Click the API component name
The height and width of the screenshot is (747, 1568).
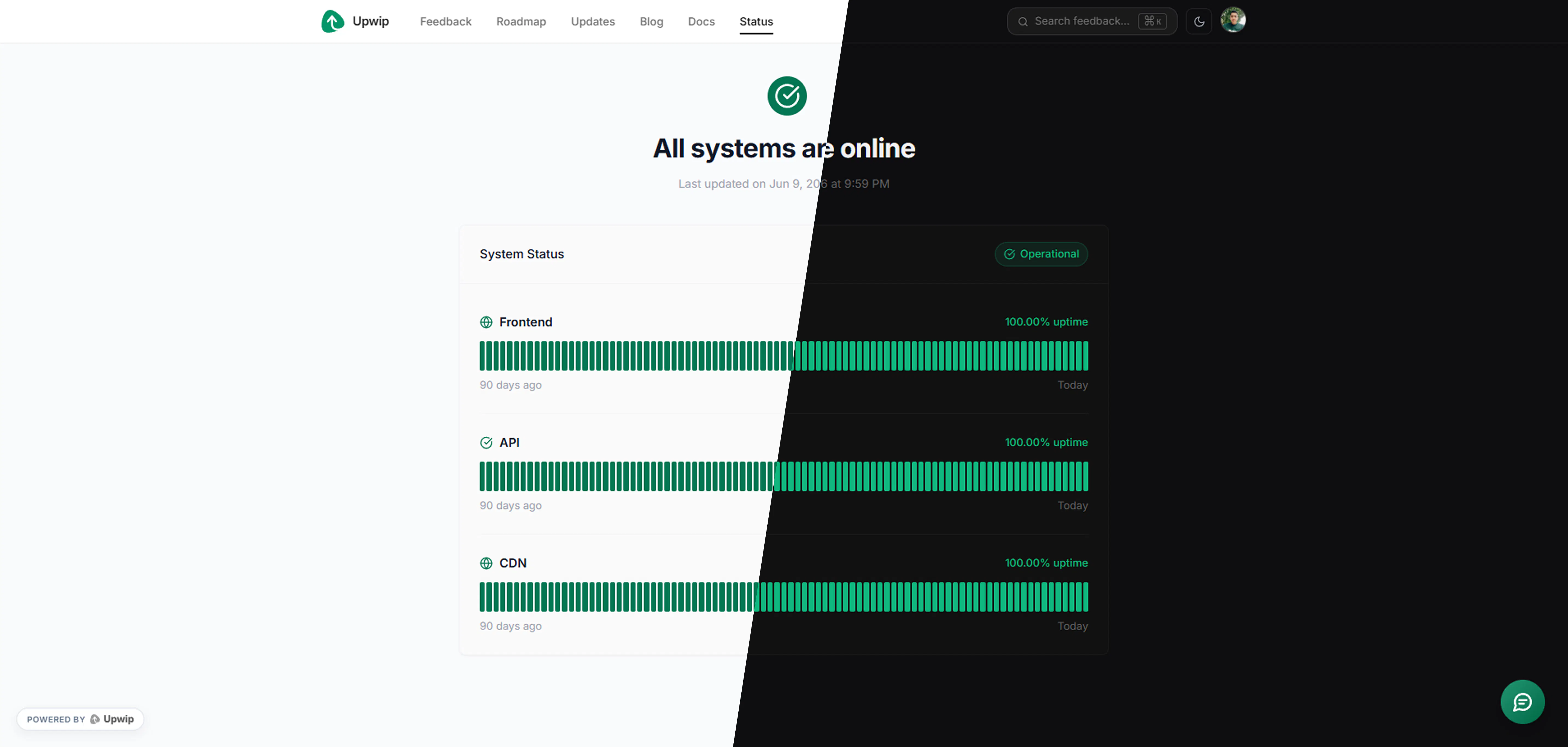coord(509,443)
